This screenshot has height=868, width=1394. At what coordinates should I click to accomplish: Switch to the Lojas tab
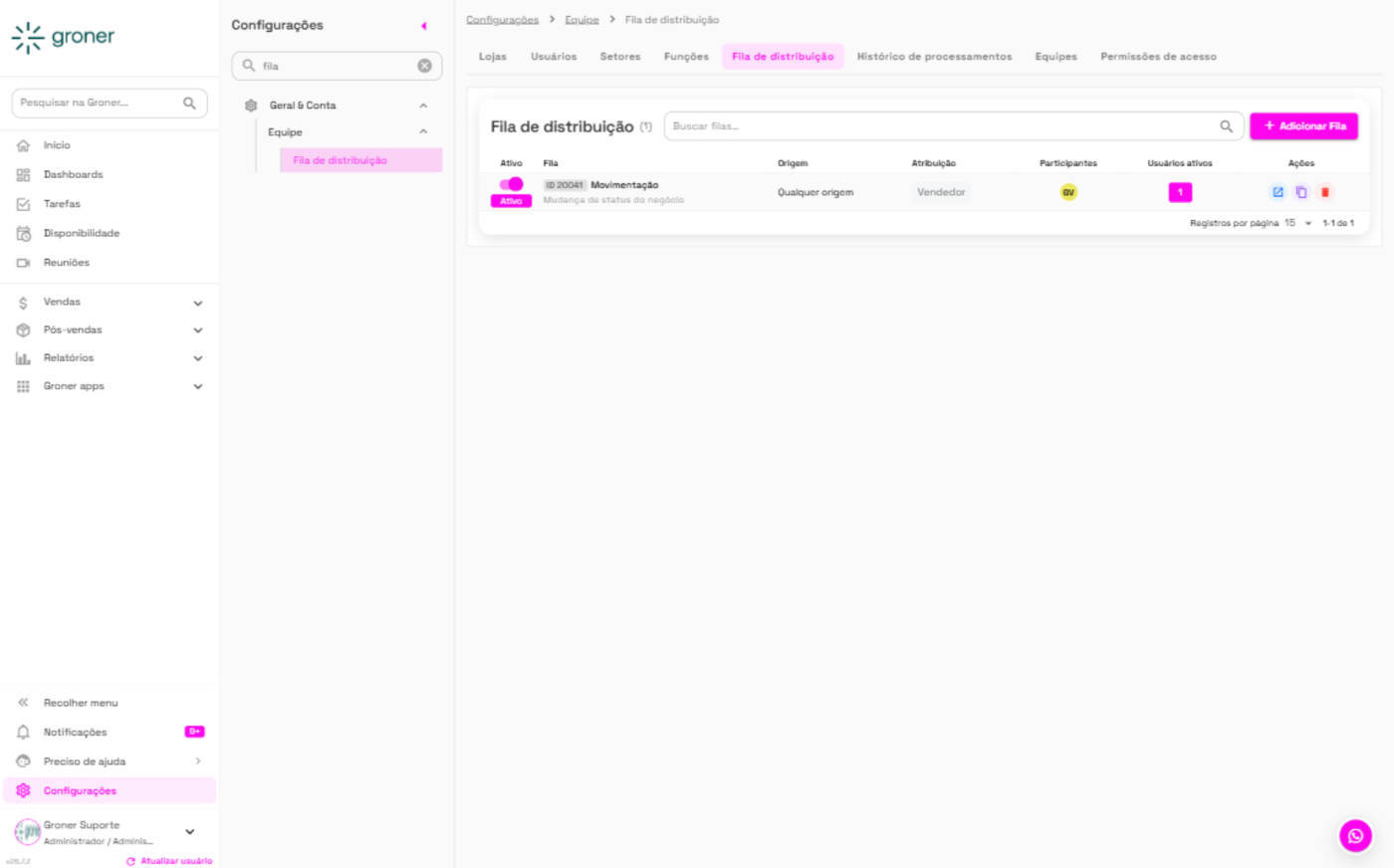[x=493, y=57]
